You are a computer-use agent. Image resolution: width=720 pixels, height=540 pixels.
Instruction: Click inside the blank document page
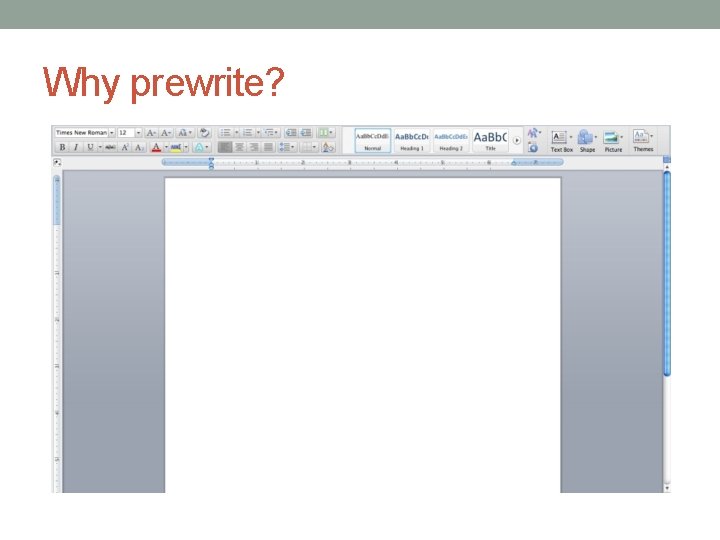coord(363,335)
